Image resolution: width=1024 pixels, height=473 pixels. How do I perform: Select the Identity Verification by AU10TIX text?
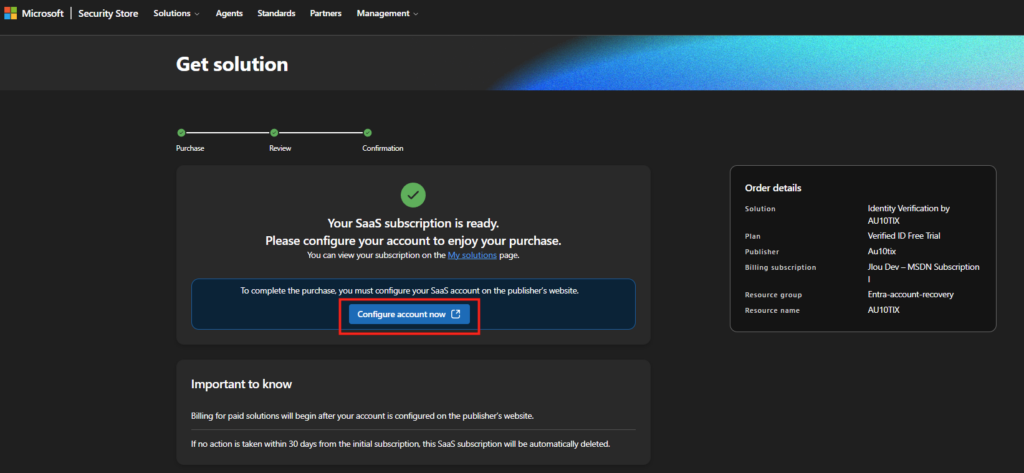(x=908, y=214)
